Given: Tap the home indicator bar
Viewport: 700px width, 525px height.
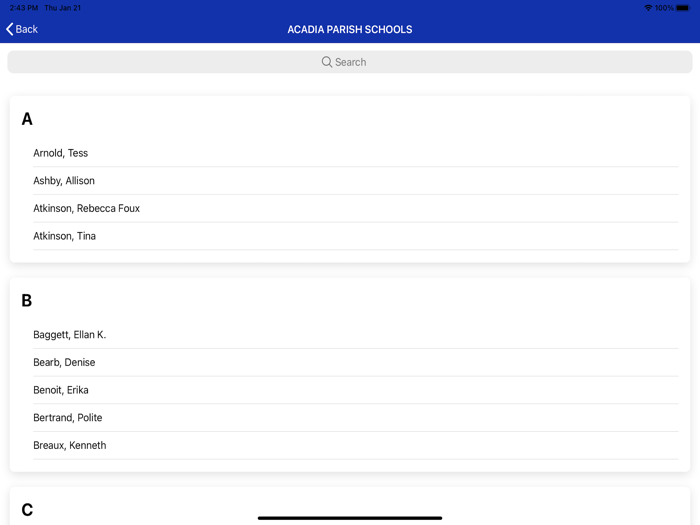Looking at the screenshot, I should (350, 518).
